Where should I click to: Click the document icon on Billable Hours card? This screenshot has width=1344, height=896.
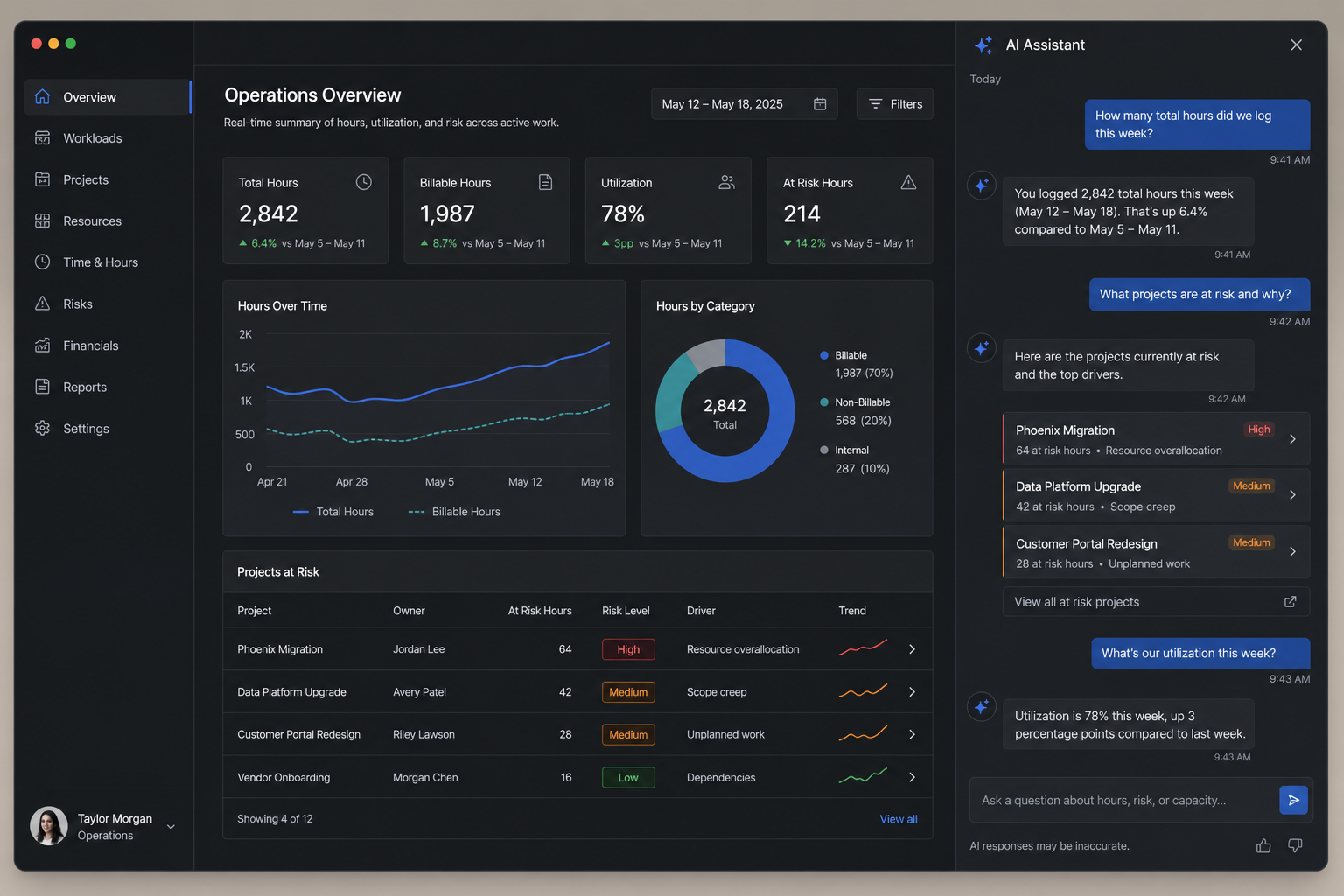tap(545, 182)
